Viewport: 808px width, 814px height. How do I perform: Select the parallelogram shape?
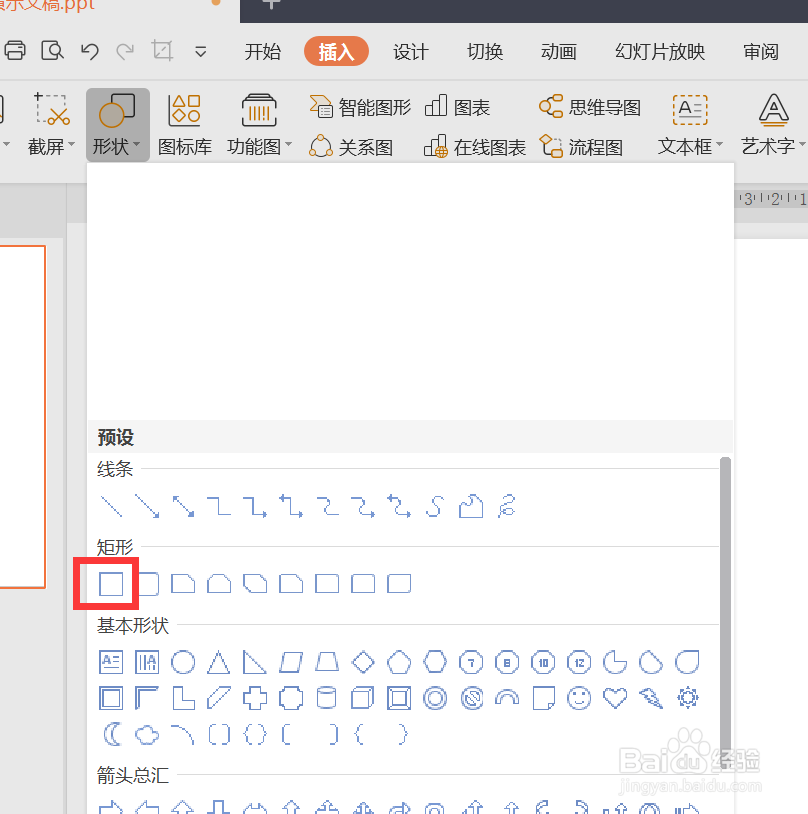tap(291, 662)
